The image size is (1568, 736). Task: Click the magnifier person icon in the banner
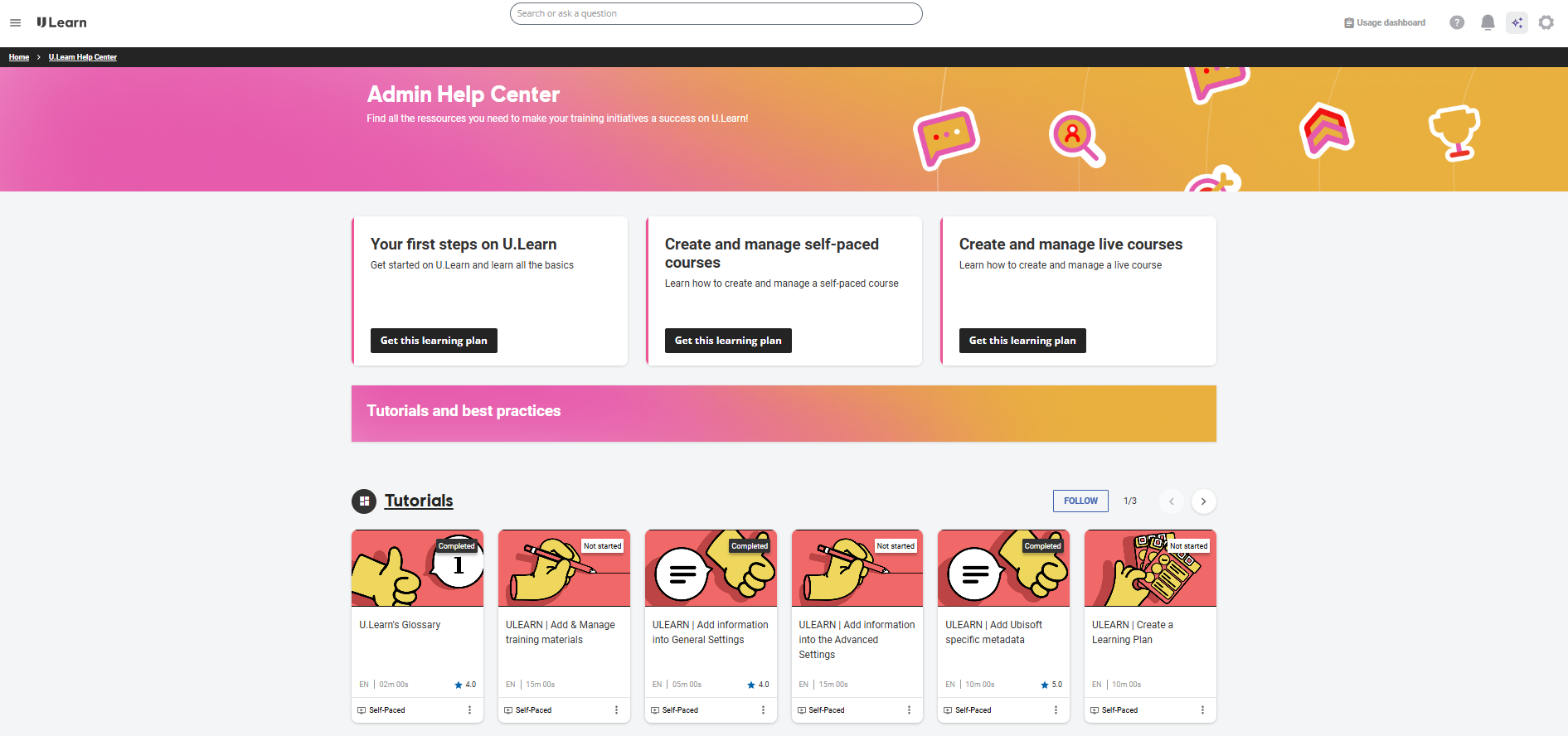(1076, 138)
